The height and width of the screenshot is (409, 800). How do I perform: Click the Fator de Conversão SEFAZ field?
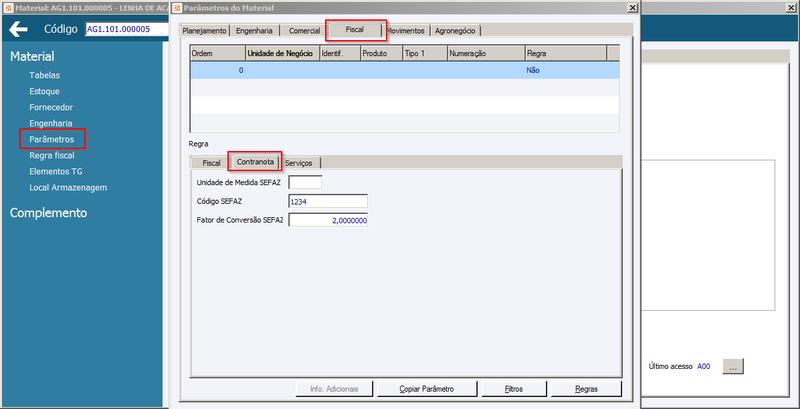328,220
